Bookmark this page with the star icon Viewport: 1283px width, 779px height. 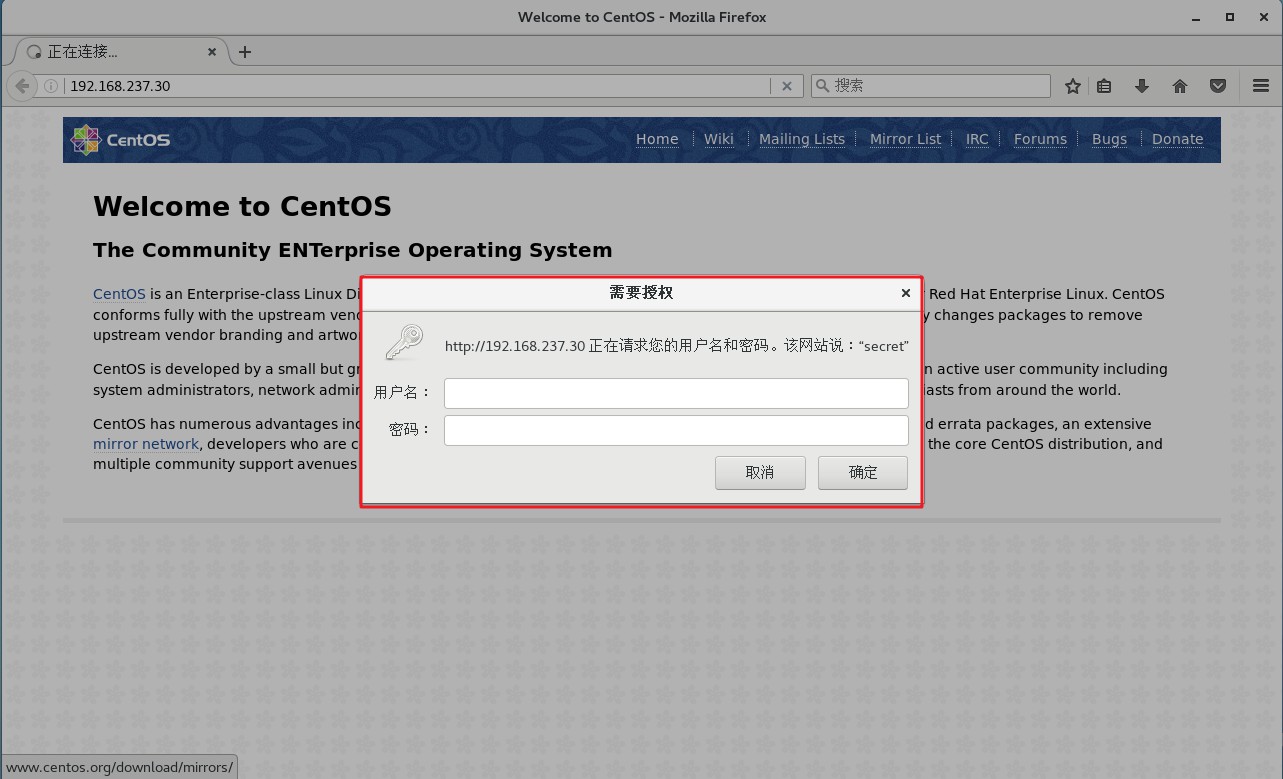tap(1073, 86)
